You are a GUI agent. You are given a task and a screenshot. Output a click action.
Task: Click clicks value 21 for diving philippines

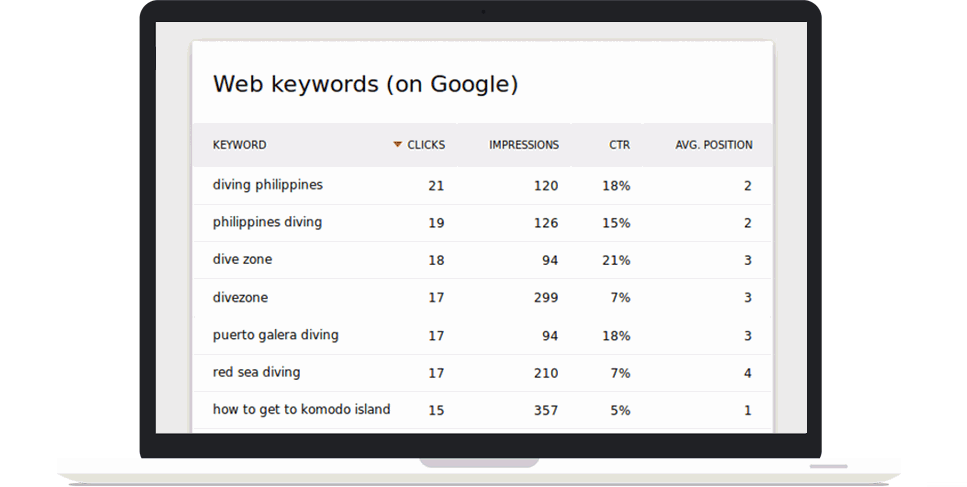(x=436, y=186)
